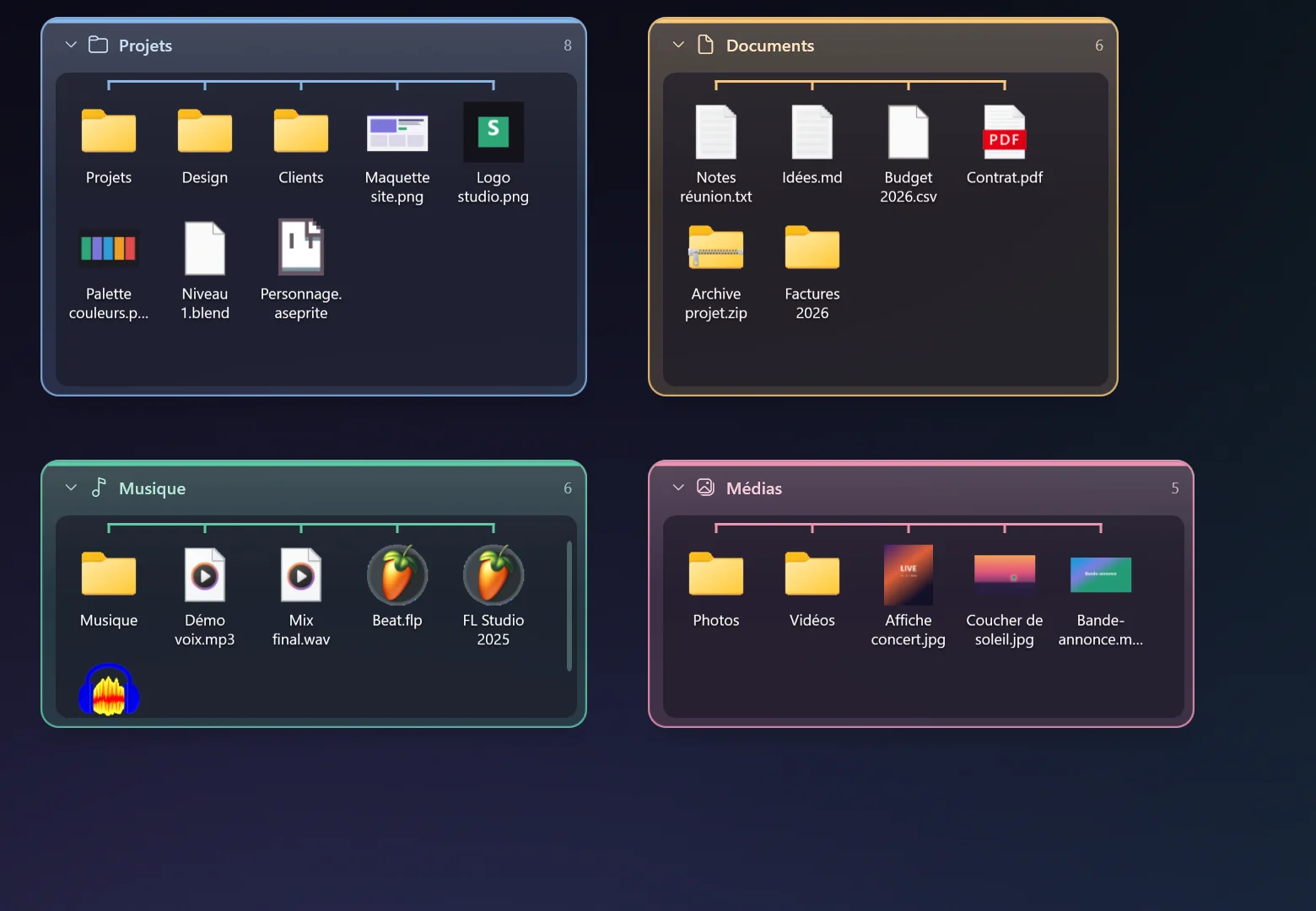Click the Musique panel scrollbar
The width and height of the screenshot is (1316, 911).
coord(569,606)
